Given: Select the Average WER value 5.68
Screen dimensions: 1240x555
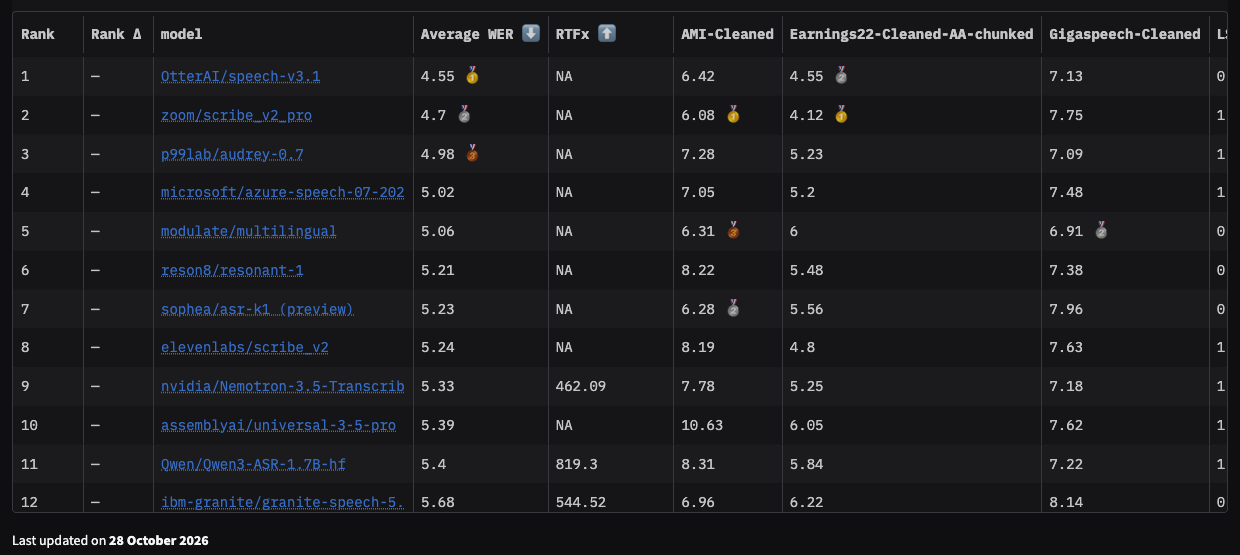Looking at the screenshot, I should tap(438, 503).
